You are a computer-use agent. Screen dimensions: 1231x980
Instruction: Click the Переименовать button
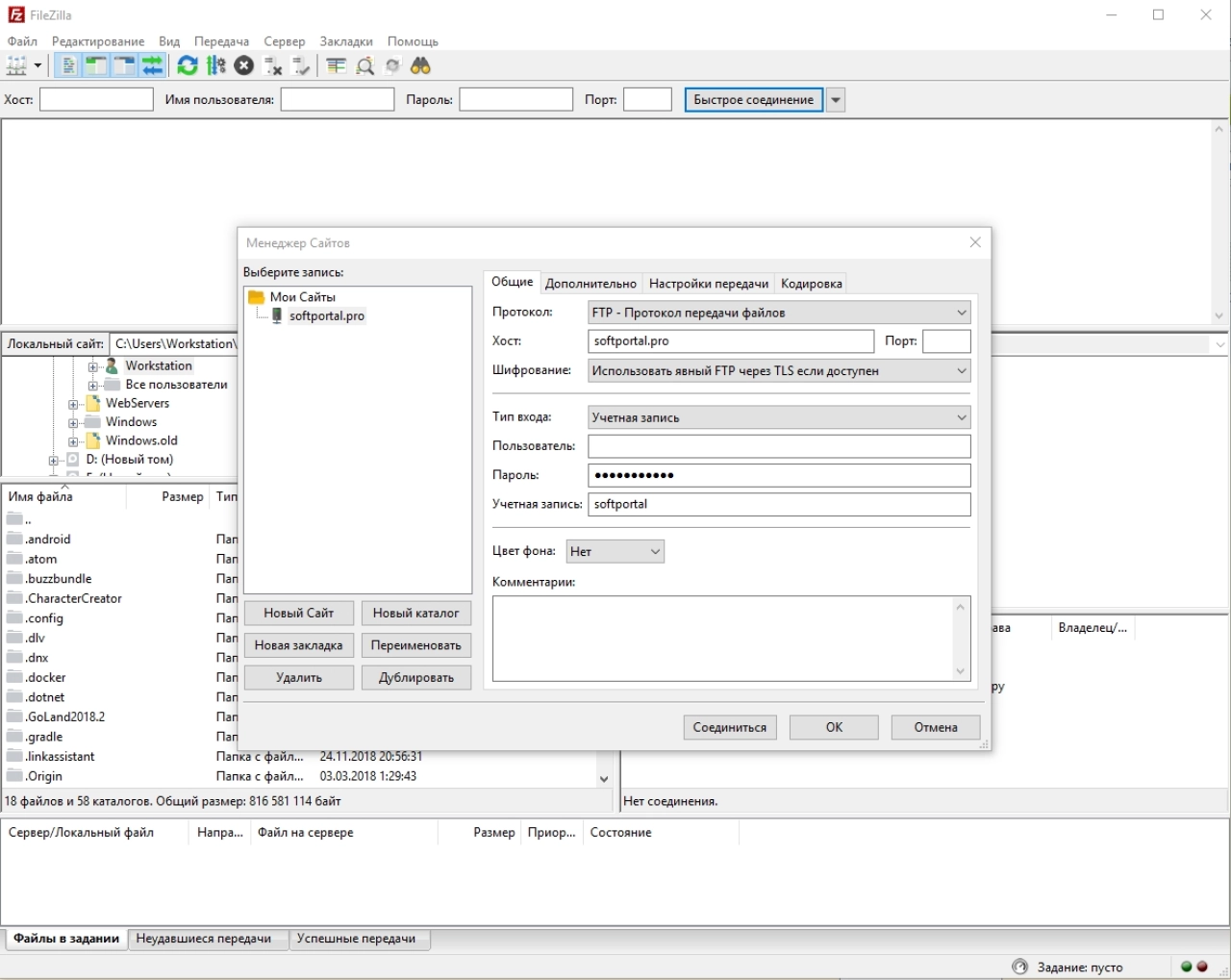coord(416,645)
